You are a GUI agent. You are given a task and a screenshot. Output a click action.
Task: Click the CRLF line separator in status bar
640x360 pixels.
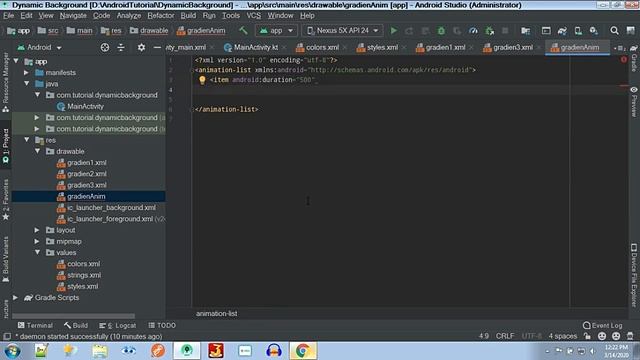[505, 336]
